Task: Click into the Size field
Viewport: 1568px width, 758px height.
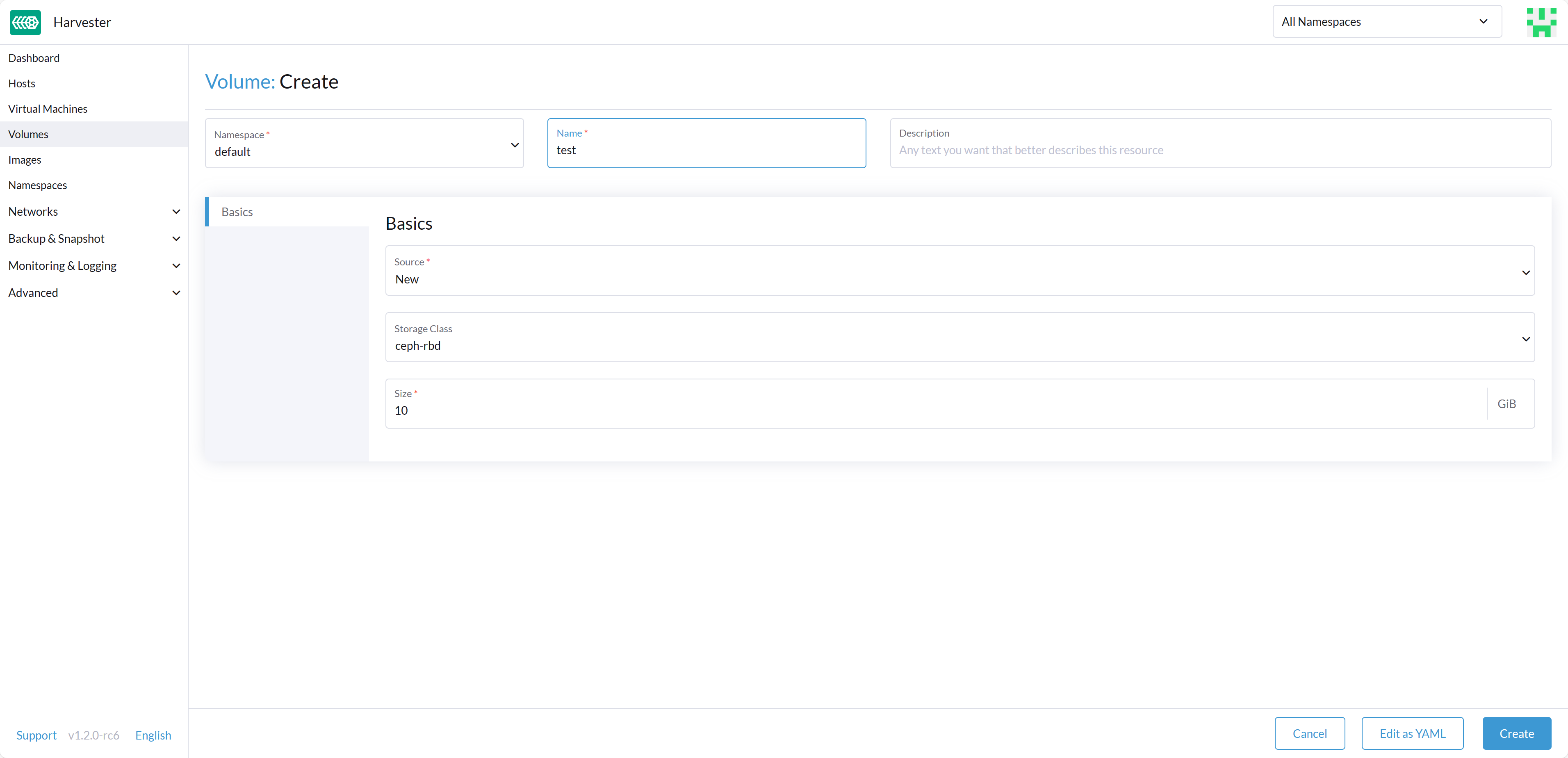Action: (935, 410)
